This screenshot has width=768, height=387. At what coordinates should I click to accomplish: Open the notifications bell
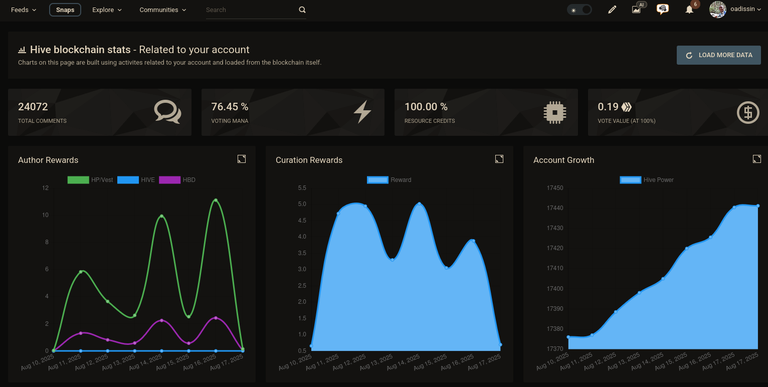point(690,10)
